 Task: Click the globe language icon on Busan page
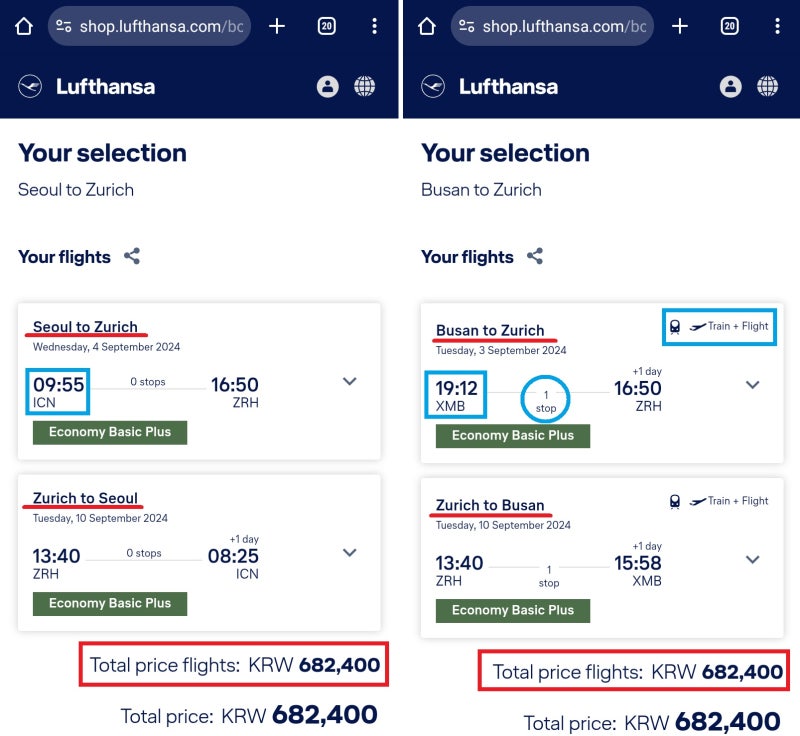point(767,86)
